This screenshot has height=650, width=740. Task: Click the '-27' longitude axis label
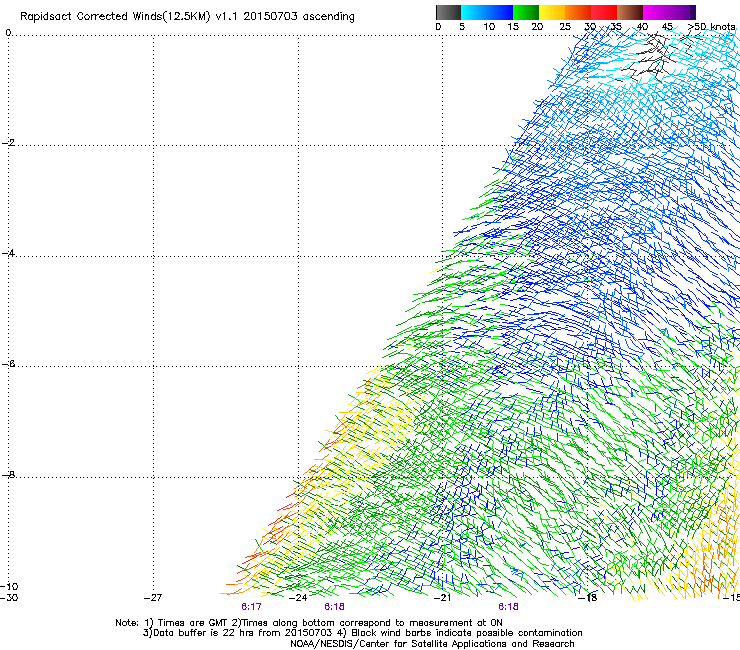(153, 598)
